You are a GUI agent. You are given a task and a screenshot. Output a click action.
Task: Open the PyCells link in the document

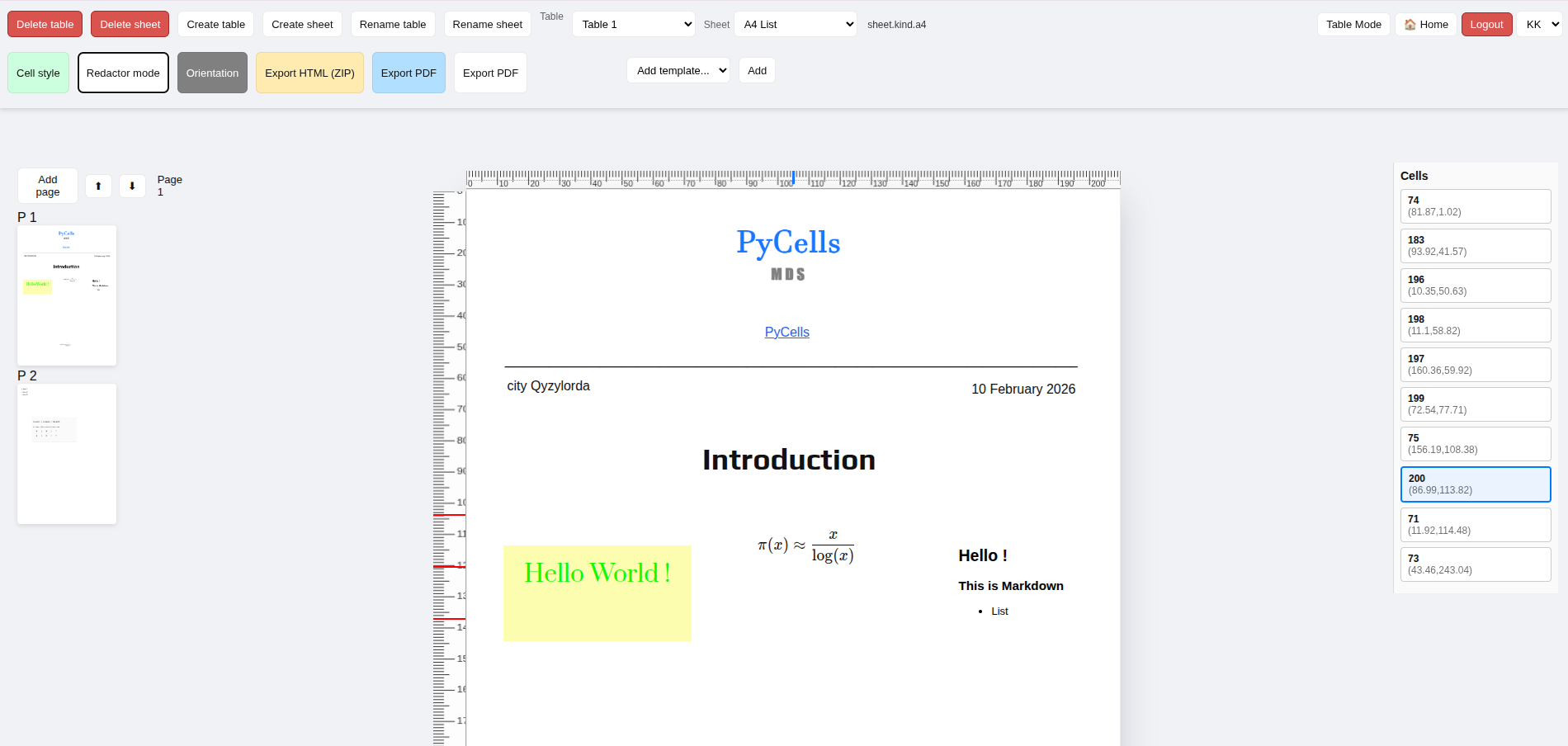click(786, 332)
